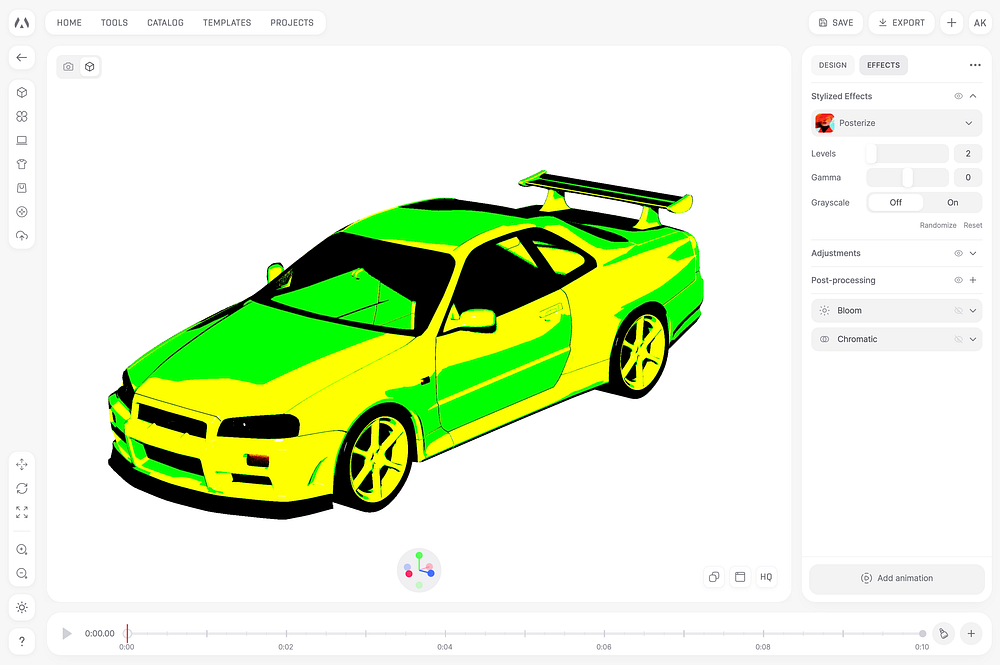Open the TOOLS menu

[114, 22]
